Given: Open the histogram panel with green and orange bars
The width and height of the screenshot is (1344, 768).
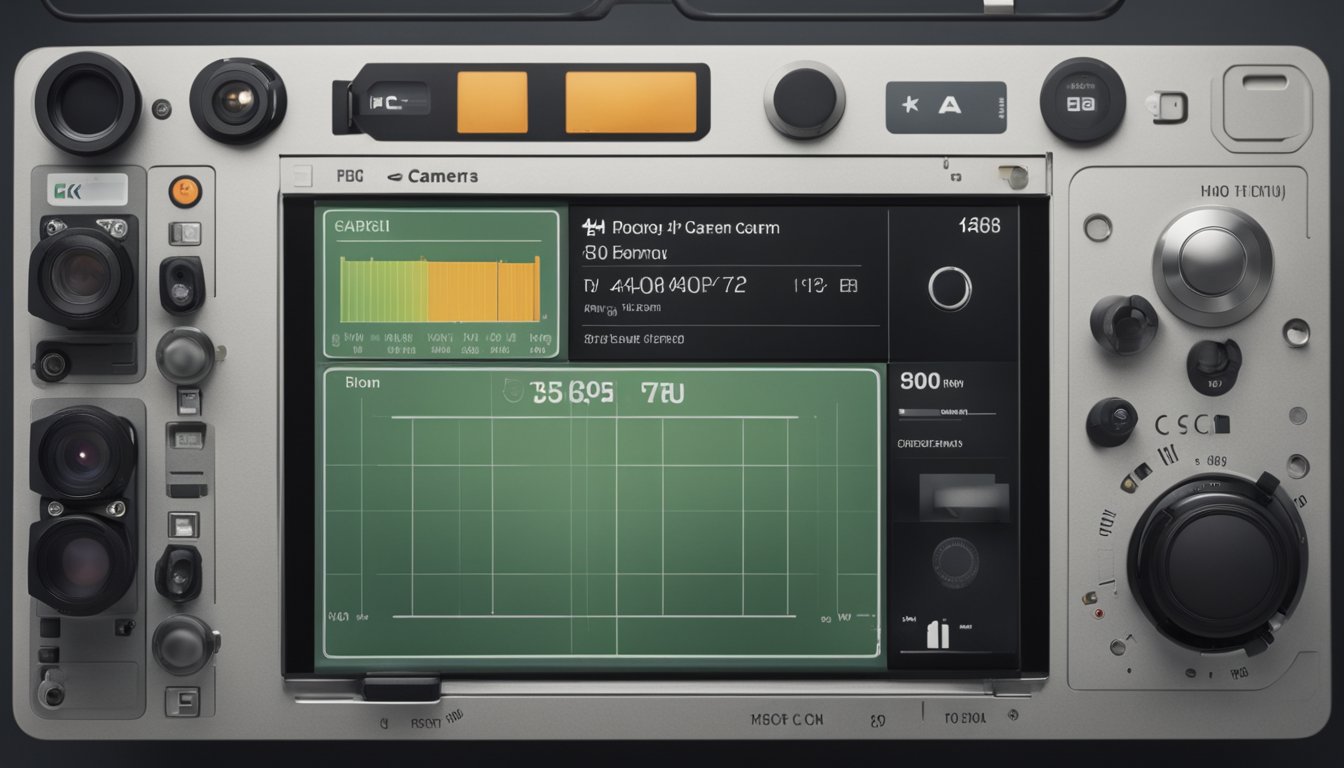Looking at the screenshot, I should coord(439,283).
